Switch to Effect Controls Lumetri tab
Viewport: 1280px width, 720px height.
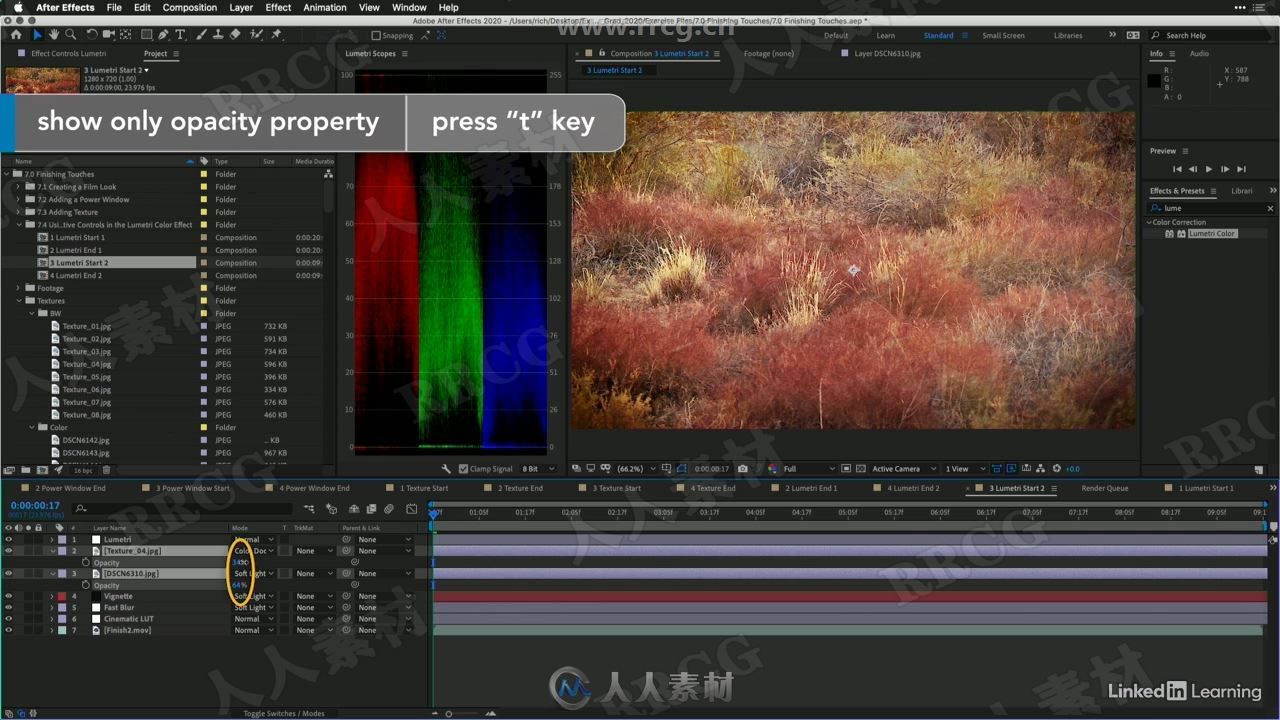(68, 54)
